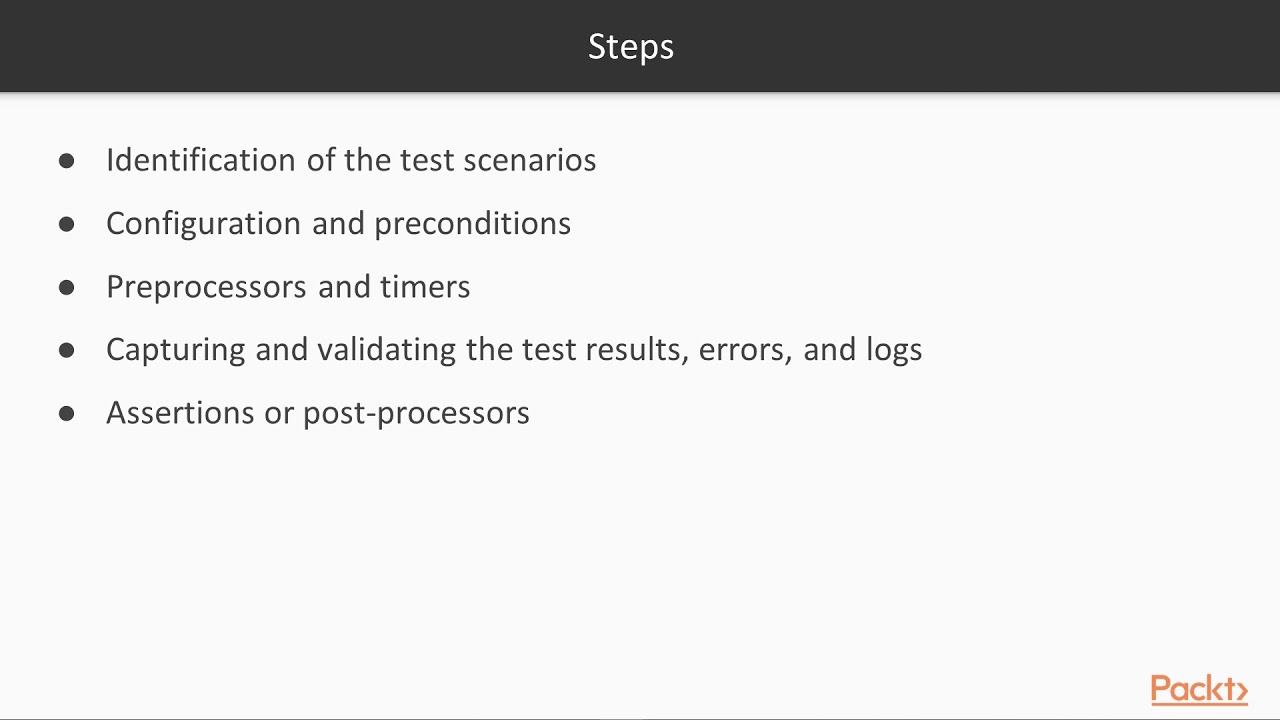
Task: Click the word post-processors
Action: click(x=416, y=414)
